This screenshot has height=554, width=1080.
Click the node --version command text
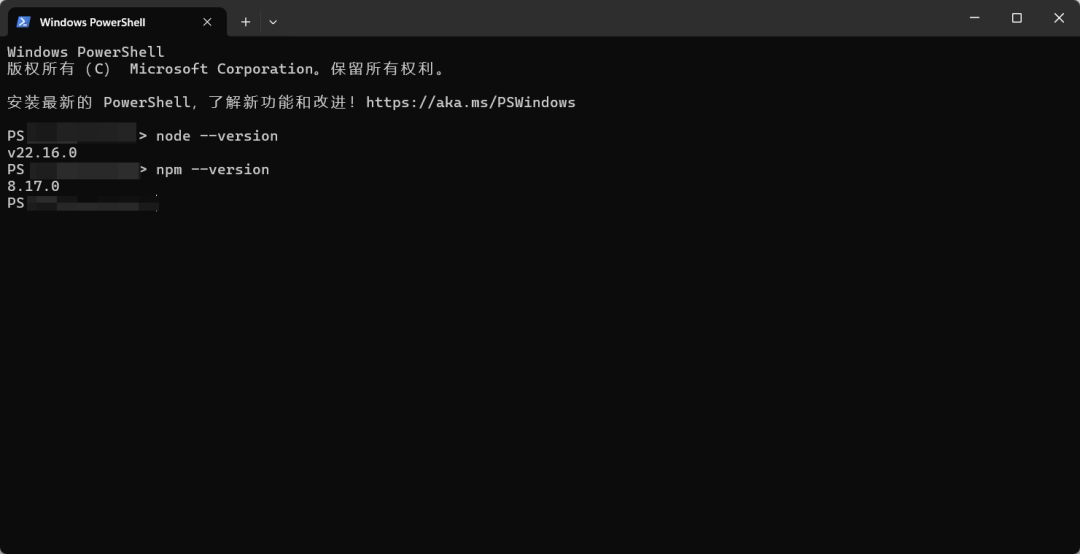(217, 136)
